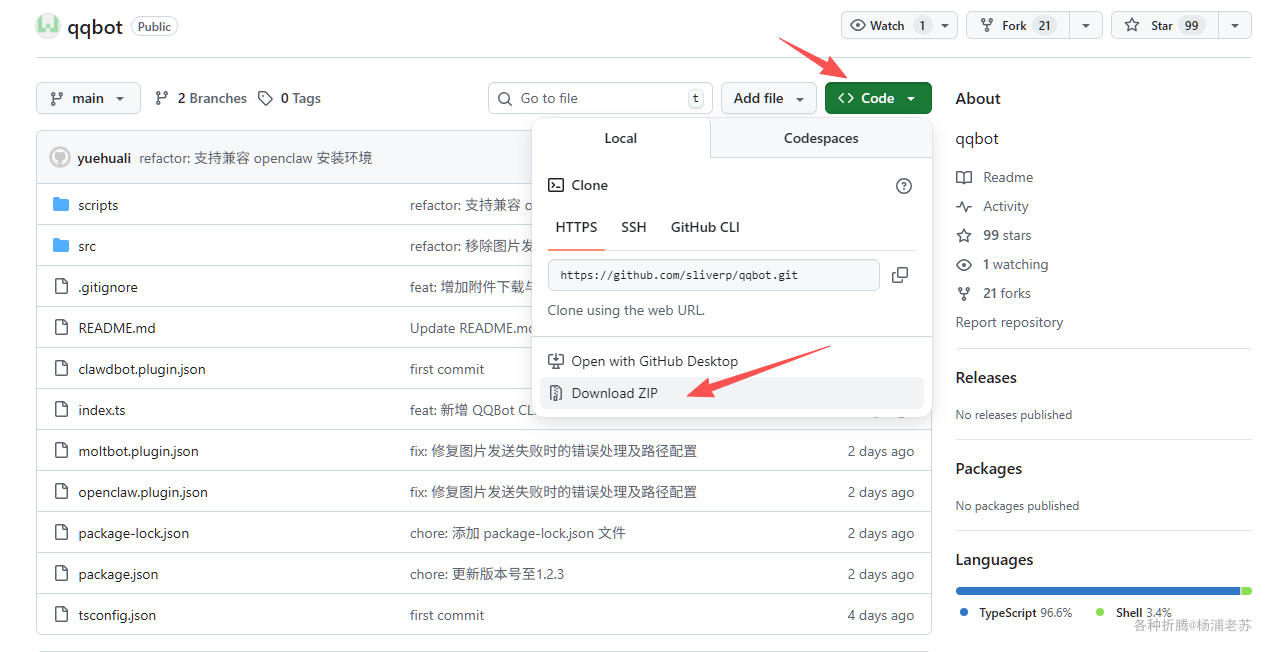This screenshot has width=1273, height=652.
Task: Open the Shell 3.4% language link
Action: pos(1134,612)
